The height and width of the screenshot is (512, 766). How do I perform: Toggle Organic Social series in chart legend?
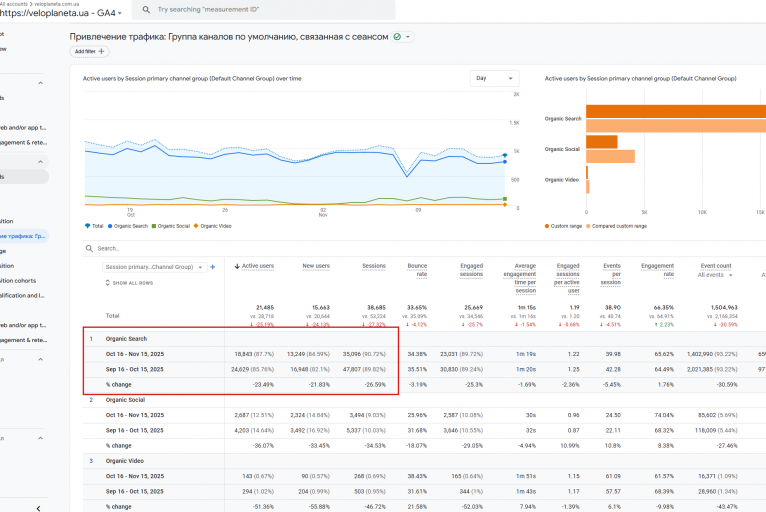click(x=172, y=226)
